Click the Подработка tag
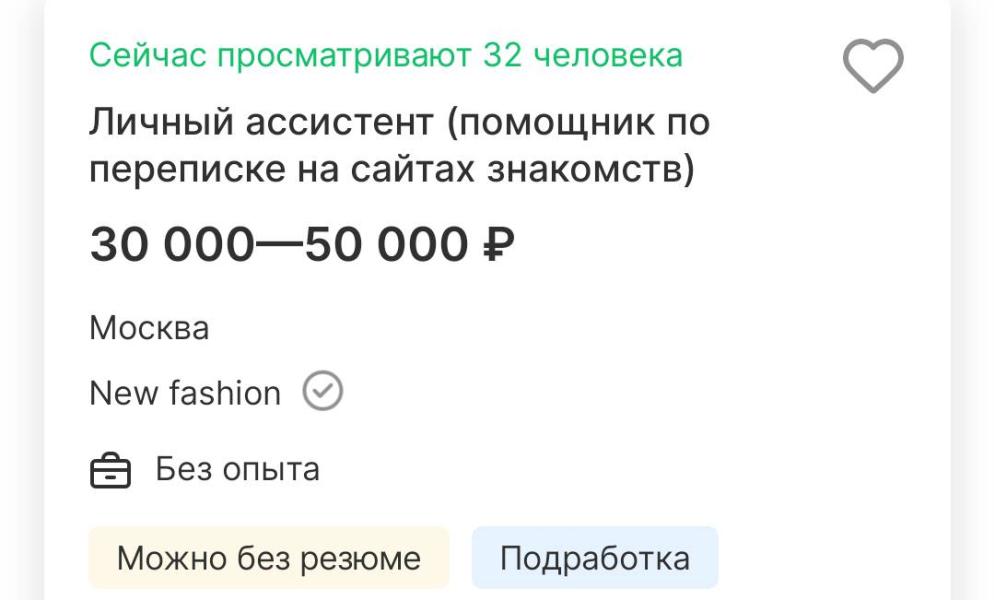Image resolution: width=994 pixels, height=600 pixels. pos(594,558)
